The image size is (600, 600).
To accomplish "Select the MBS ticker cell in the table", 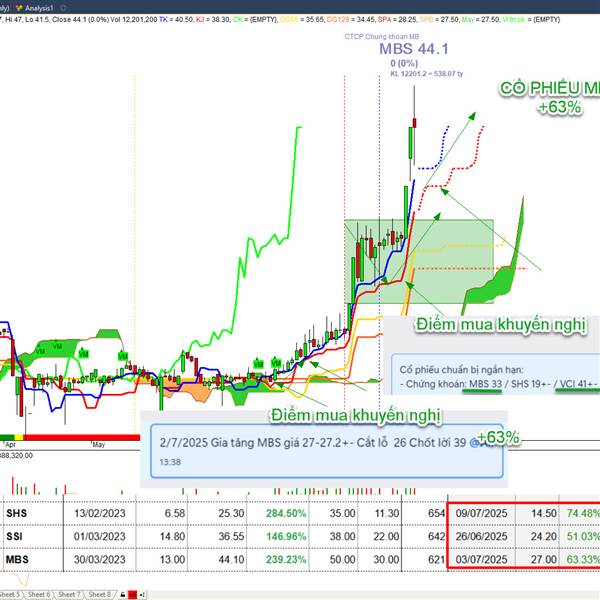I will click(x=17, y=559).
